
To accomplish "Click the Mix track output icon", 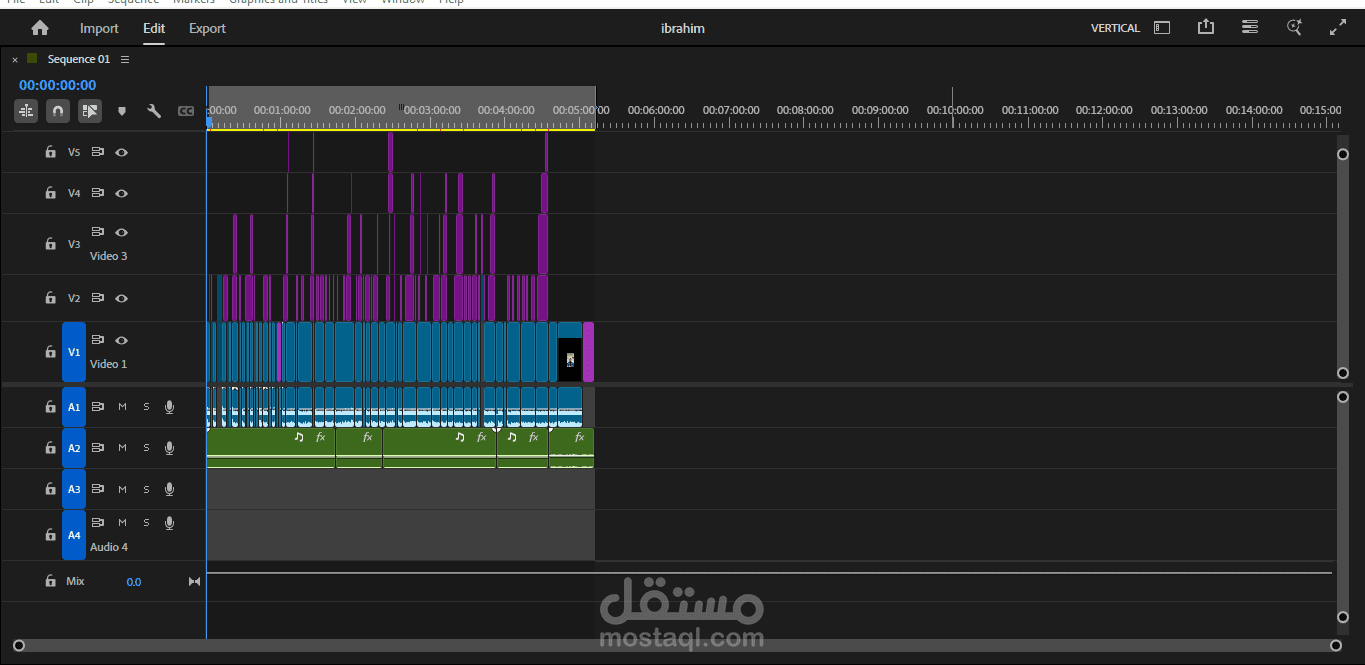I will tap(194, 582).
